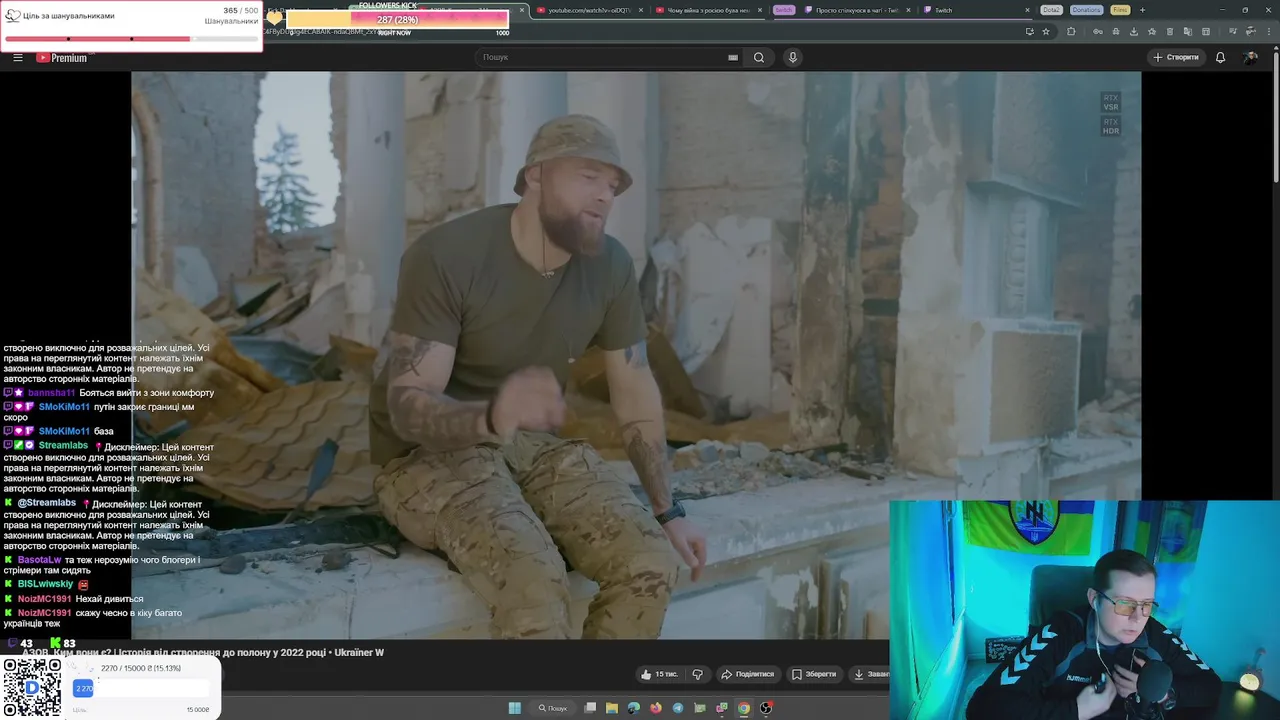The width and height of the screenshot is (1280, 720).
Task: Click the YouTube search input field
Action: coord(600,57)
